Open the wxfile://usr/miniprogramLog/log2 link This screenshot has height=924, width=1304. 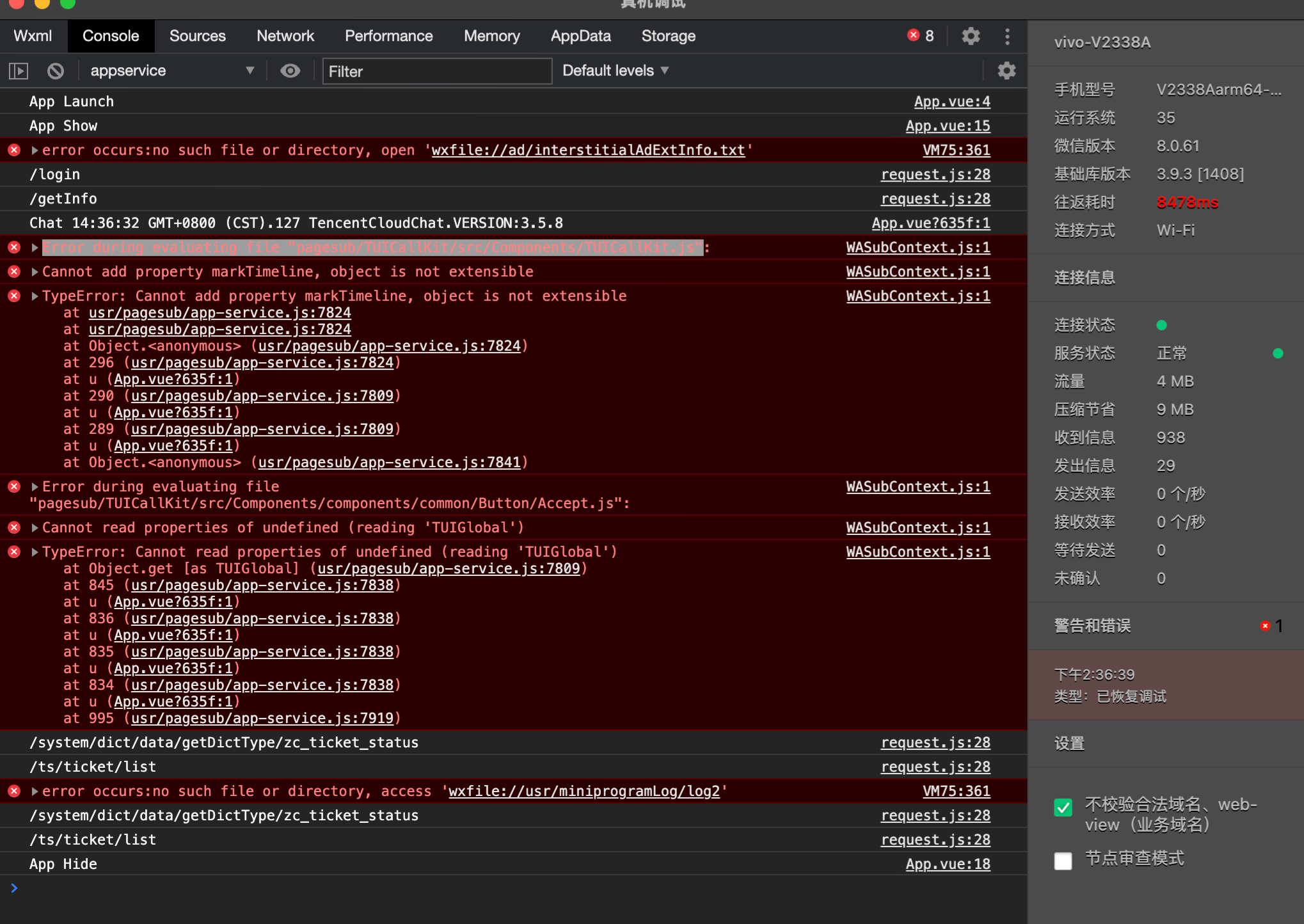(584, 792)
